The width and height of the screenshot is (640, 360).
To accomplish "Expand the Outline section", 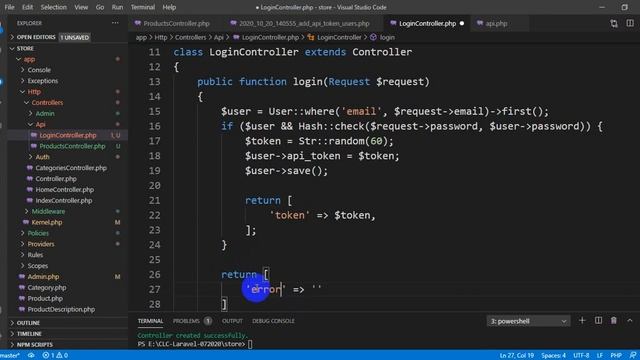I will pos(28,323).
